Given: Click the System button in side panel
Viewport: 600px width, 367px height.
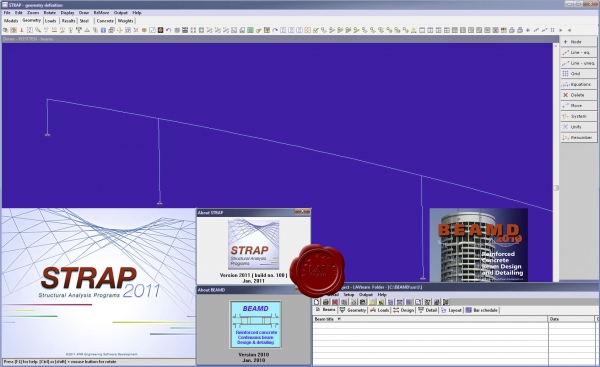Looking at the screenshot, I should (x=579, y=116).
